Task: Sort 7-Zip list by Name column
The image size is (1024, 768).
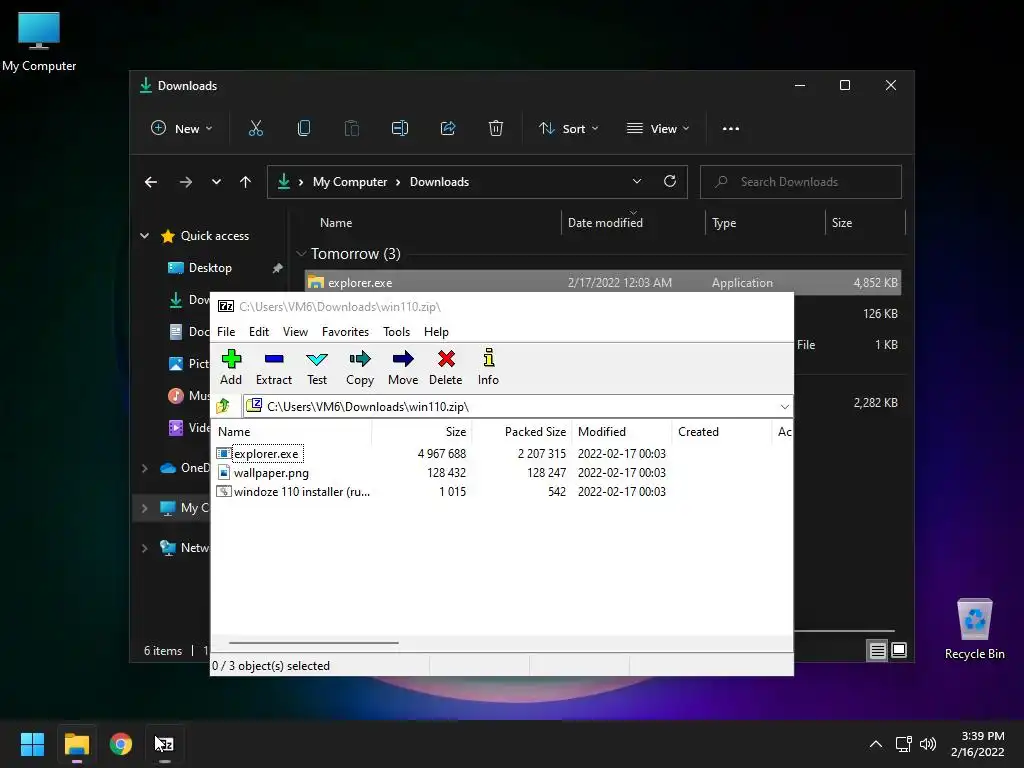Action: point(293,432)
